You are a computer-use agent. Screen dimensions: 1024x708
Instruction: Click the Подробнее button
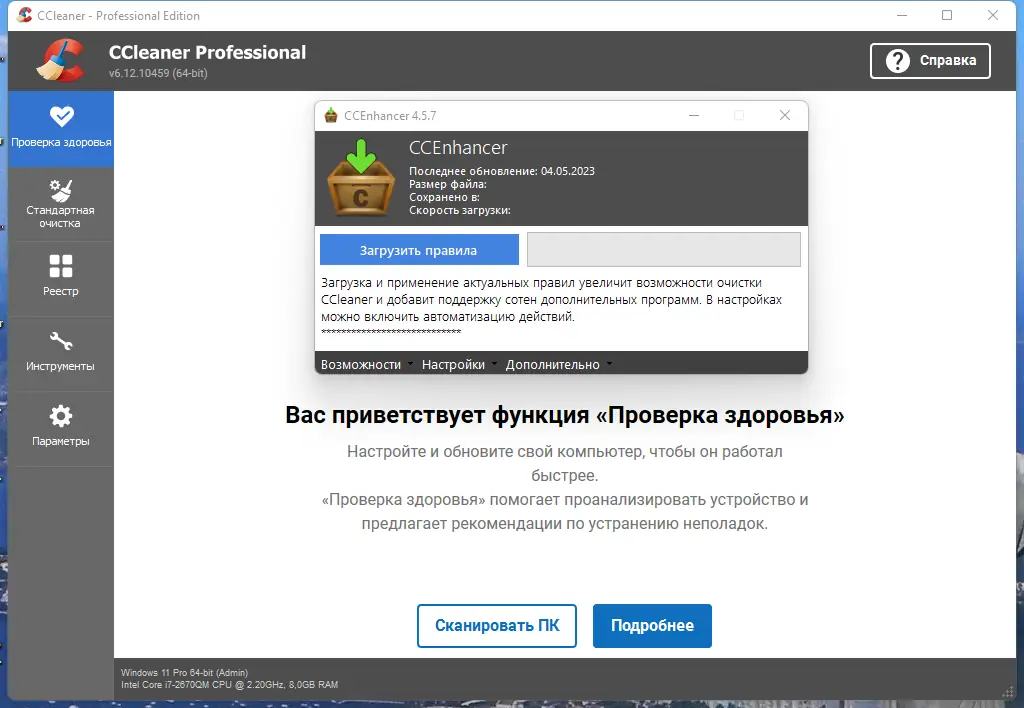coord(652,625)
